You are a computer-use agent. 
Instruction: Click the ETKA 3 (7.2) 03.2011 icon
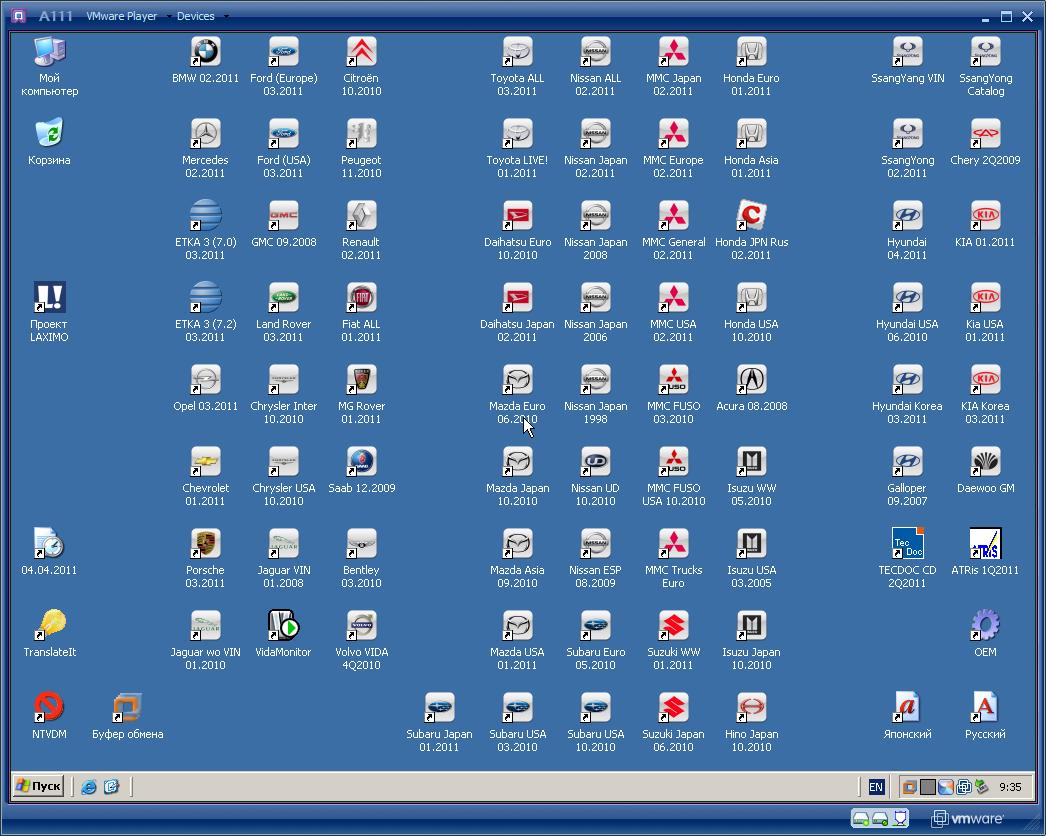point(205,298)
